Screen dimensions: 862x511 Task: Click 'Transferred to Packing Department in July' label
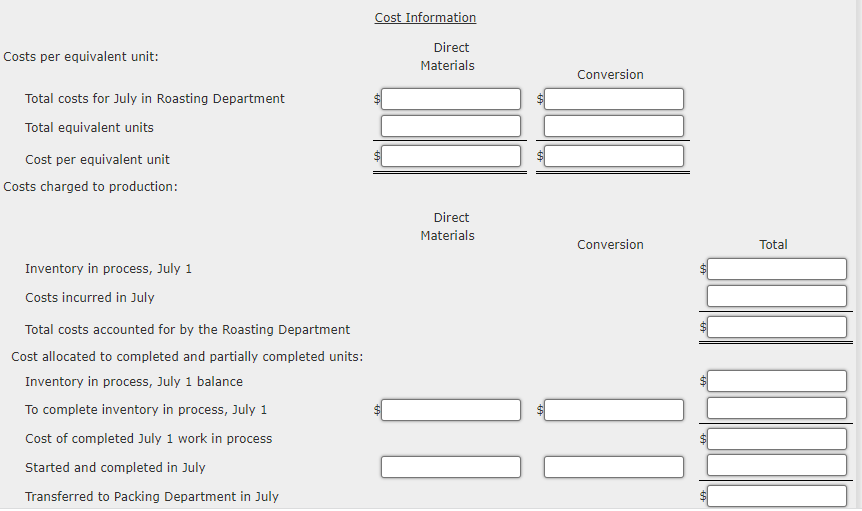tap(152, 497)
